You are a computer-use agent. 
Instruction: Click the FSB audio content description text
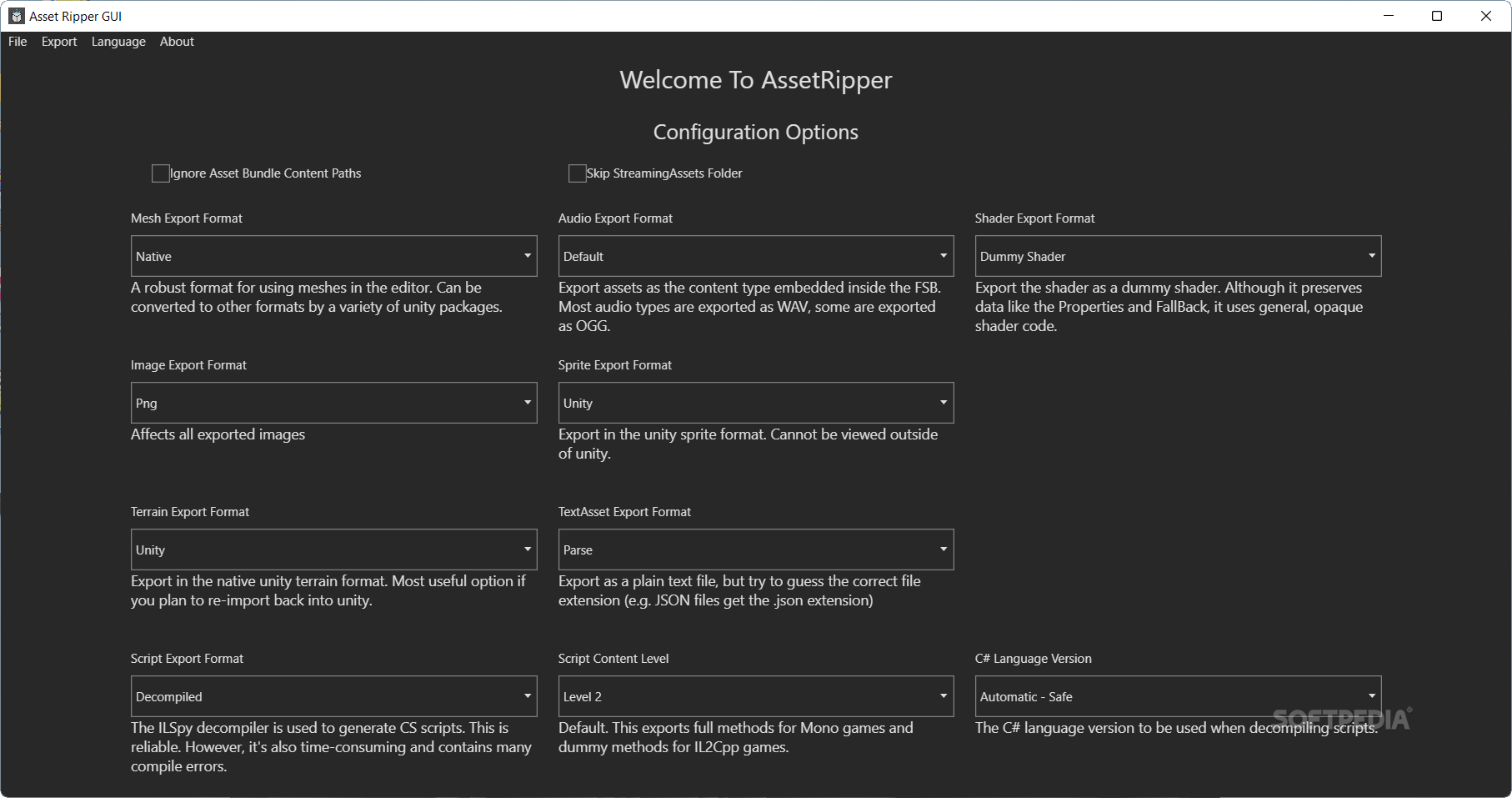[x=749, y=307]
